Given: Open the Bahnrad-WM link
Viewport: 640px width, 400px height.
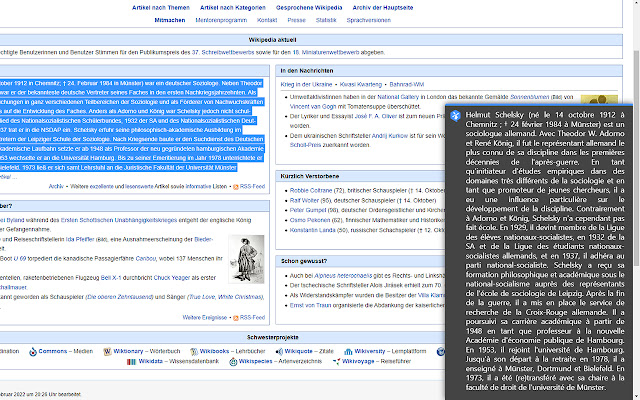Looking at the screenshot, I should click(407, 84).
